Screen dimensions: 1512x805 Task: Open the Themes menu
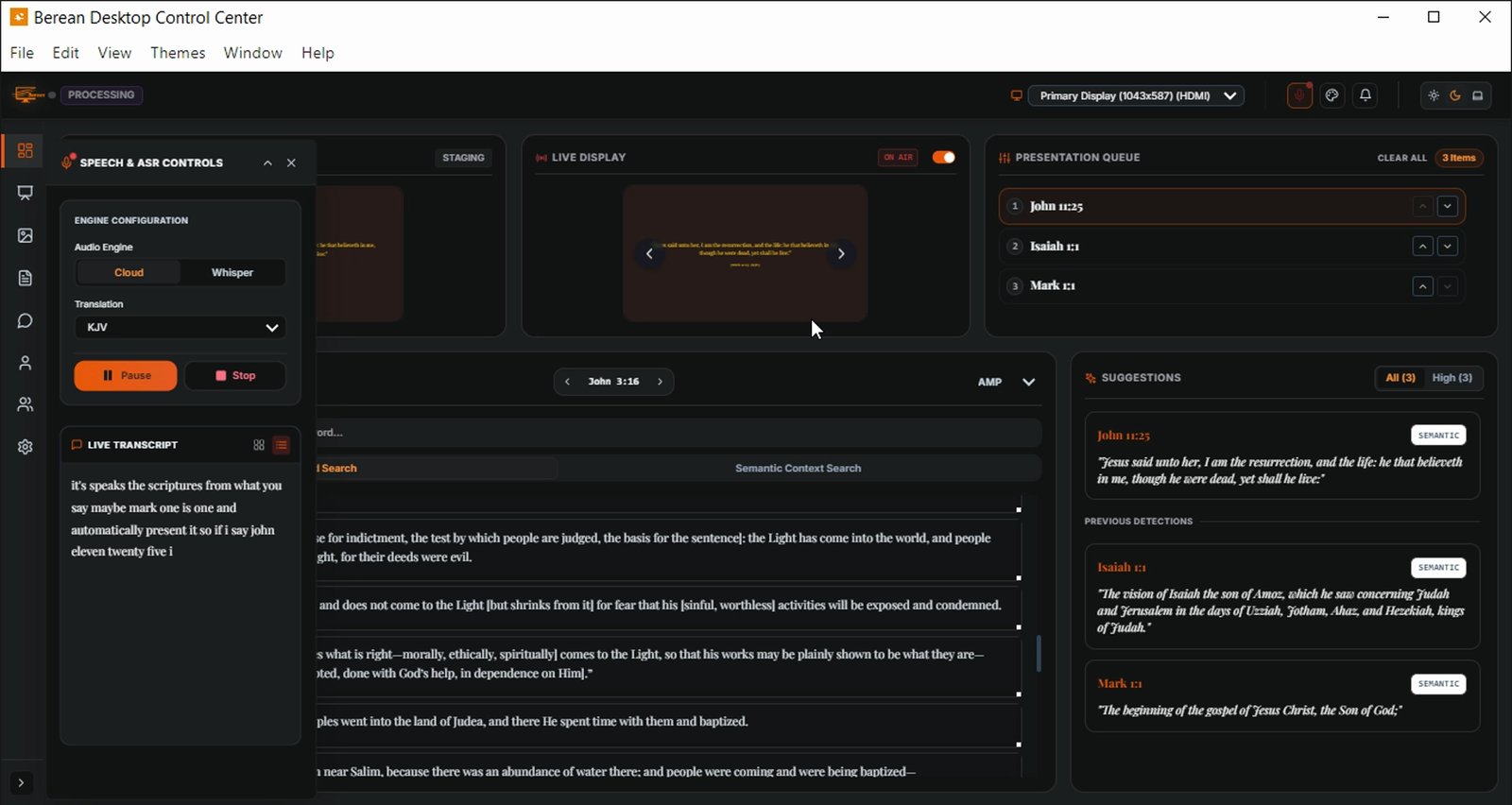click(178, 53)
